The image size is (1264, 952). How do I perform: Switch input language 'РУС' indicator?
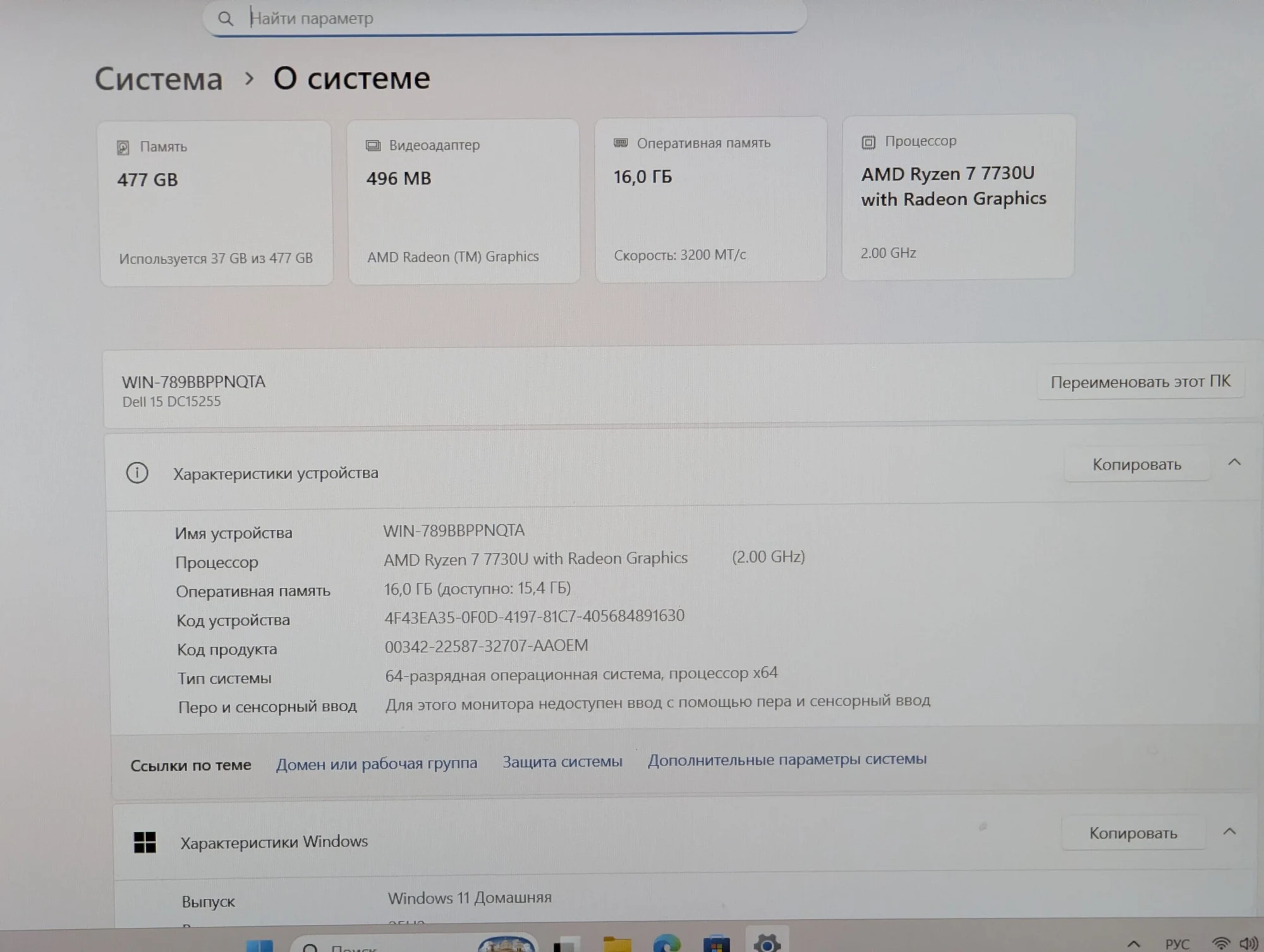tap(1177, 944)
